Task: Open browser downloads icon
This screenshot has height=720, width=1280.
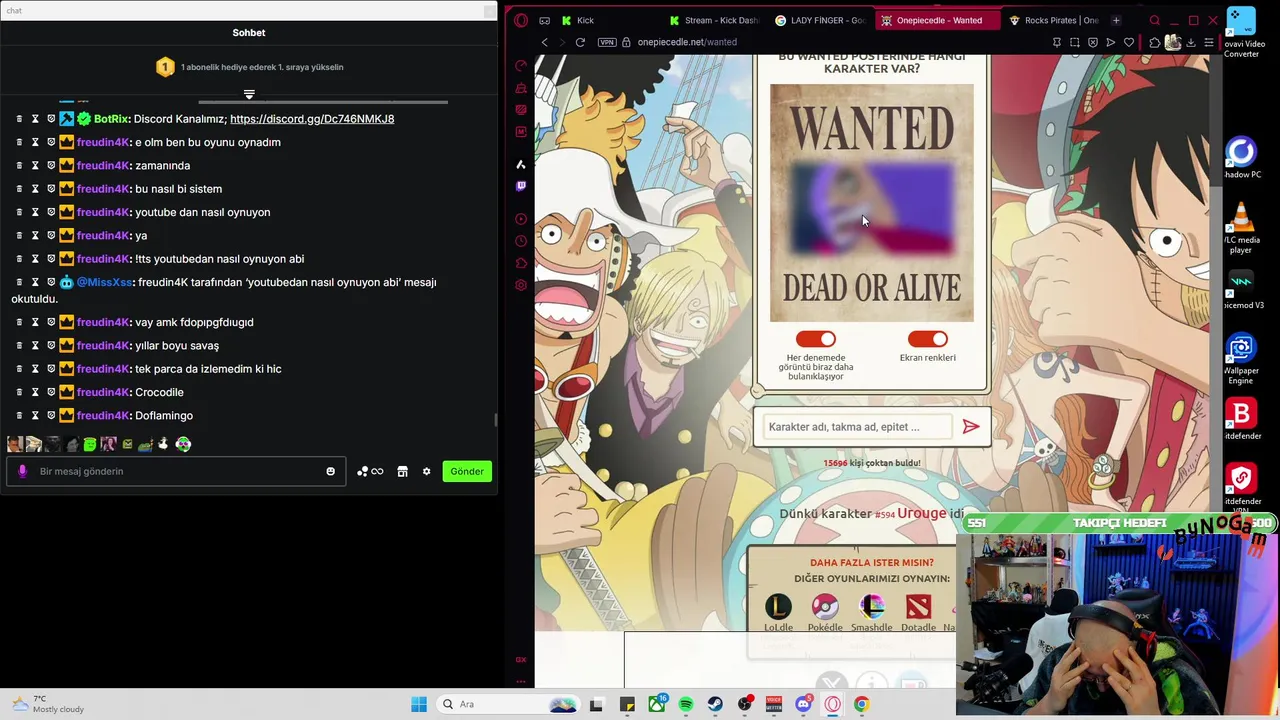Action: (x=1191, y=42)
